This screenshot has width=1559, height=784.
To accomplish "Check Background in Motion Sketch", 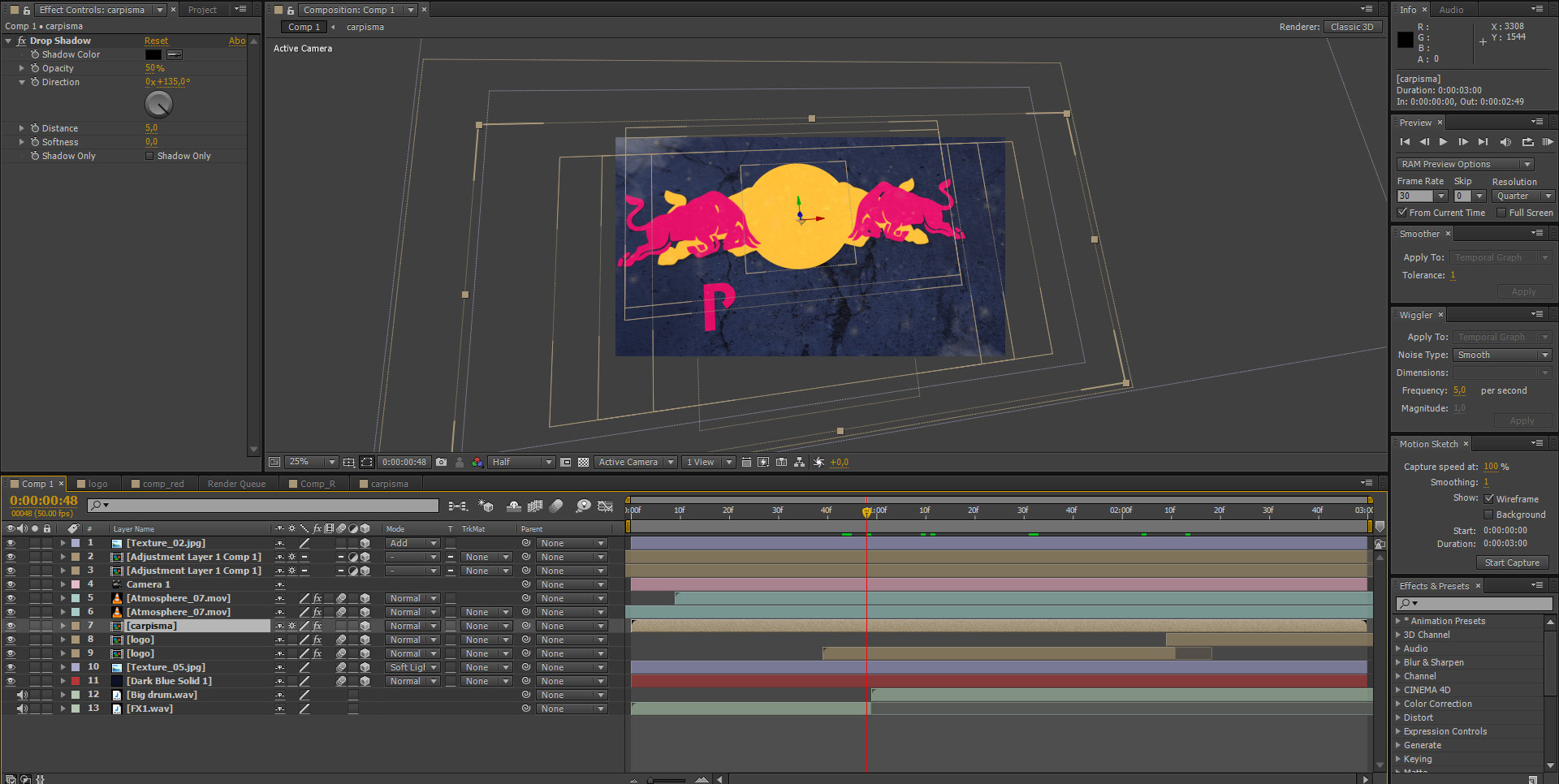I will click(x=1489, y=515).
